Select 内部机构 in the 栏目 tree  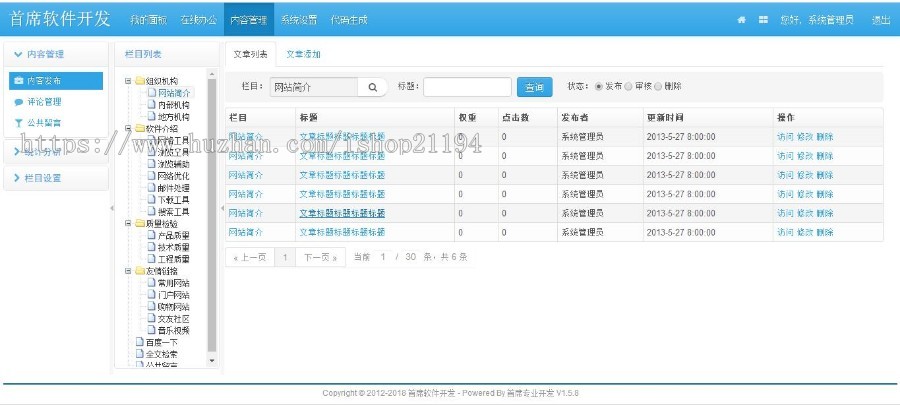click(x=173, y=105)
